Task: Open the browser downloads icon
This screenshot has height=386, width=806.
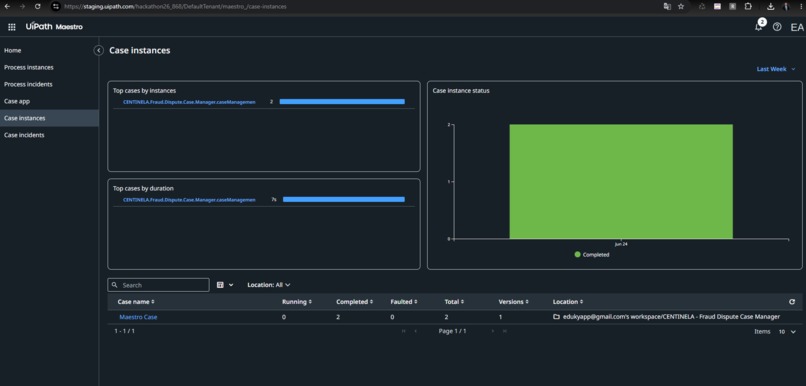Action: pos(771,6)
